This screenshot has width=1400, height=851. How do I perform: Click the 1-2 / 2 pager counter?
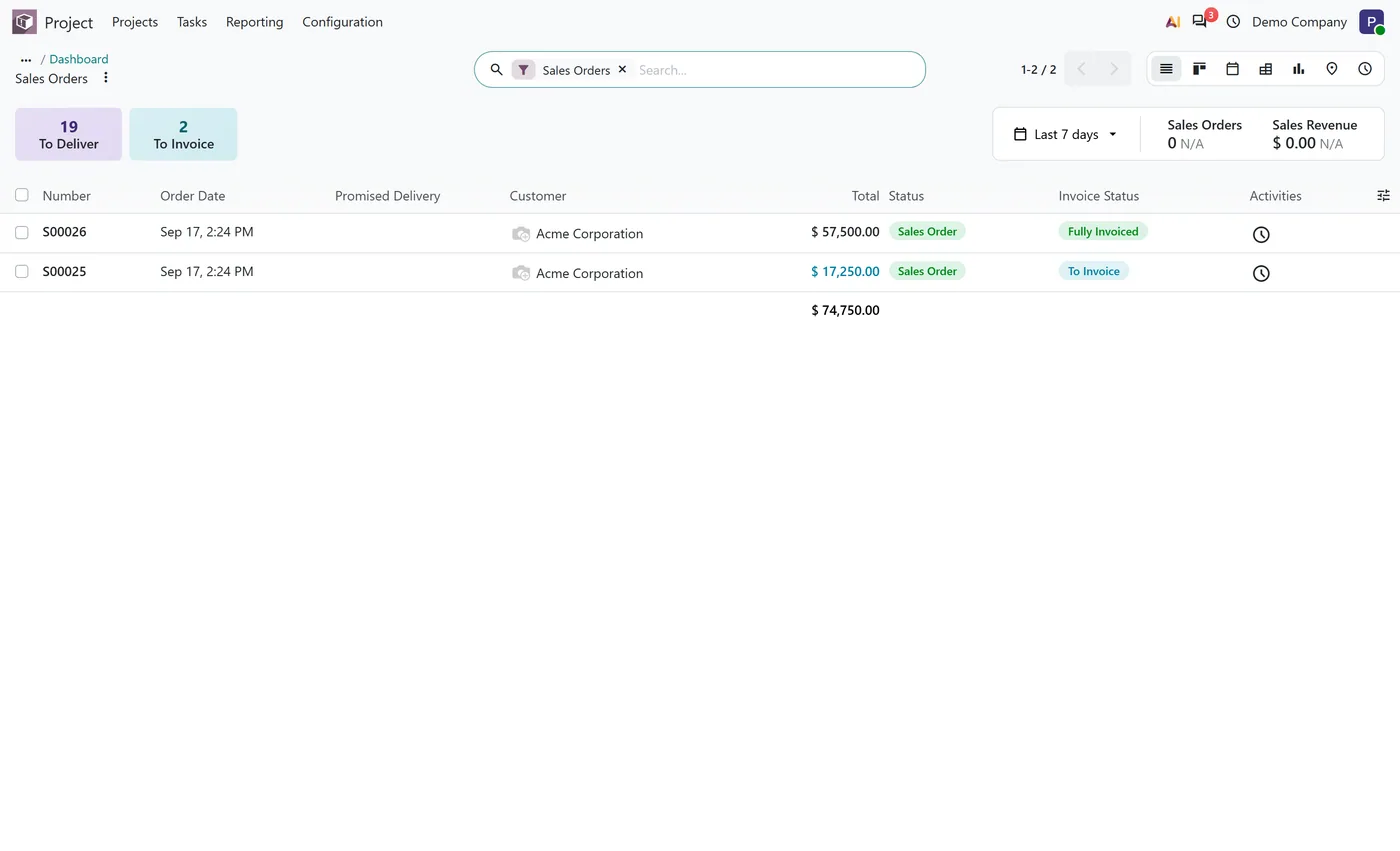point(1038,70)
